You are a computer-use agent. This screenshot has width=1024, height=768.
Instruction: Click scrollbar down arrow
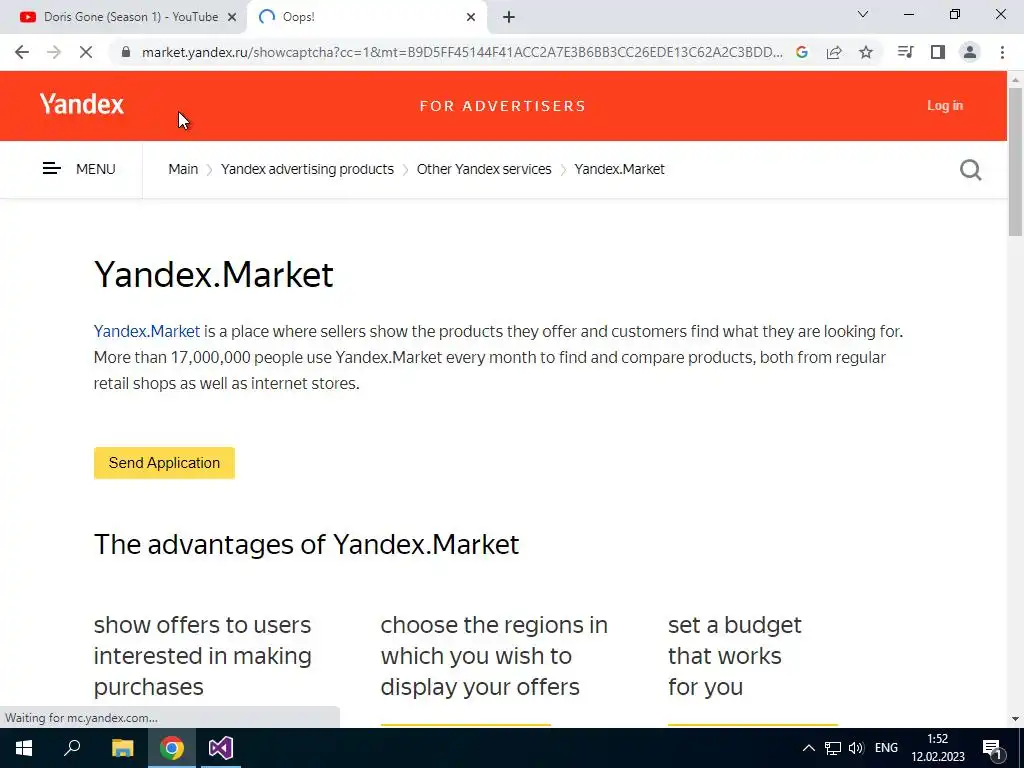pos(1015,719)
